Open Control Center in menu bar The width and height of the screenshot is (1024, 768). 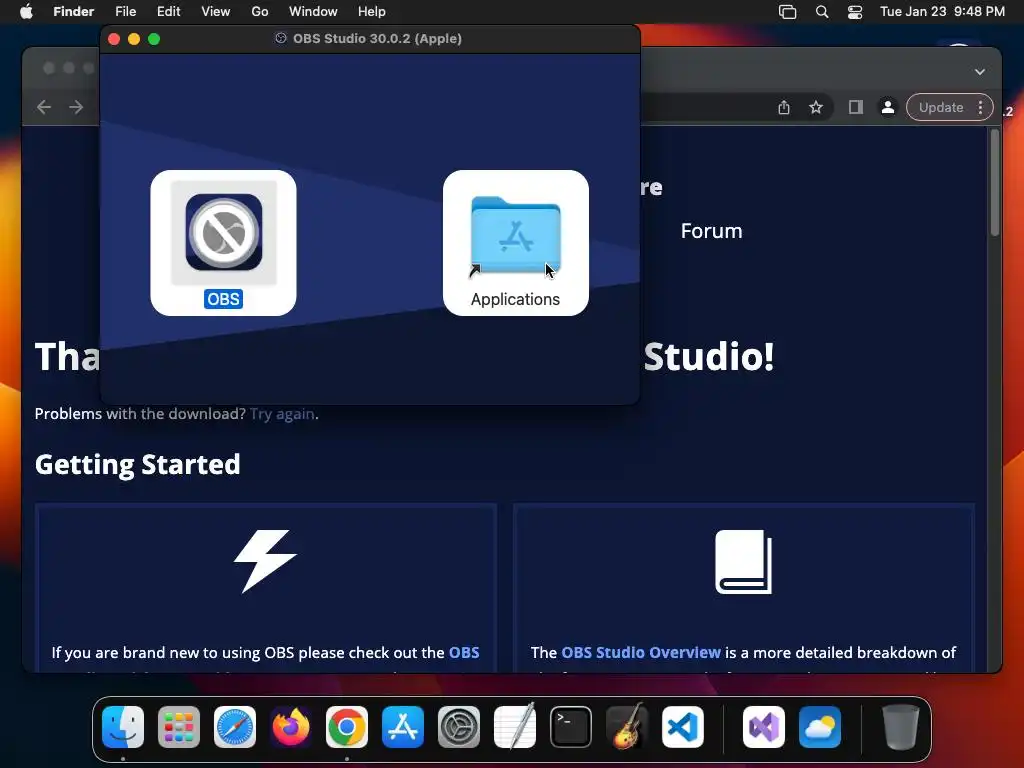pos(855,12)
